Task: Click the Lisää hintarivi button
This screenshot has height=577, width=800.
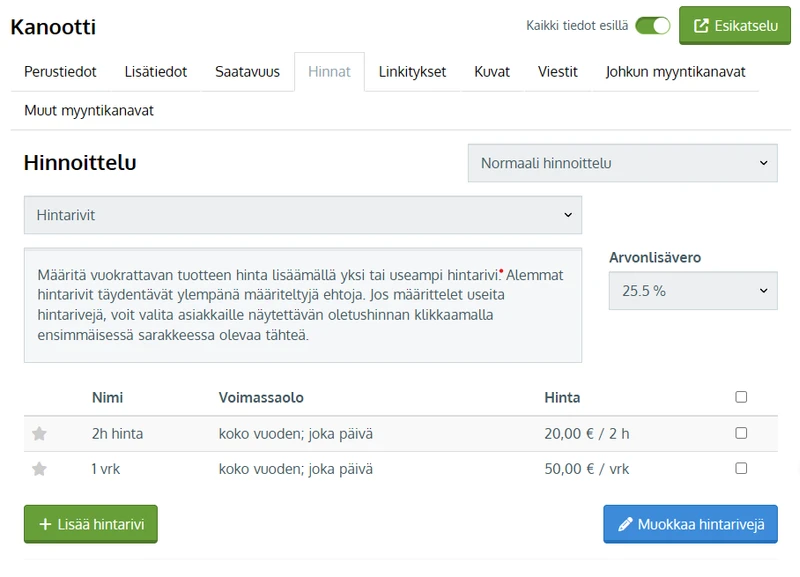Action: click(91, 524)
